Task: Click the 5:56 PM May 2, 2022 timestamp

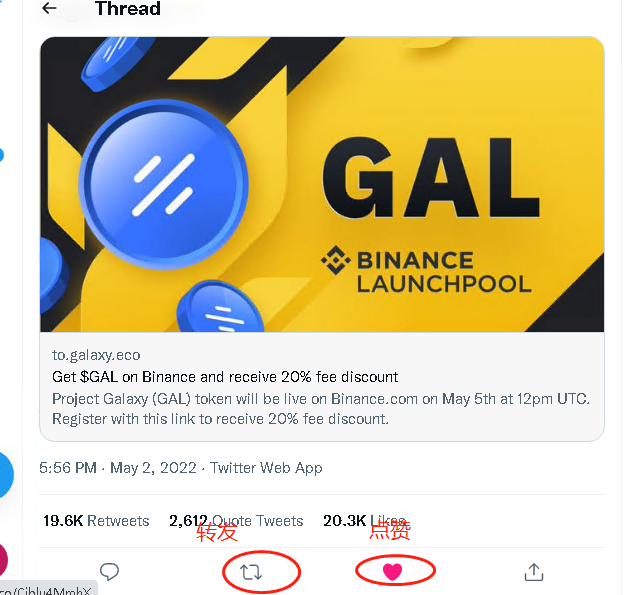Action: (118, 468)
